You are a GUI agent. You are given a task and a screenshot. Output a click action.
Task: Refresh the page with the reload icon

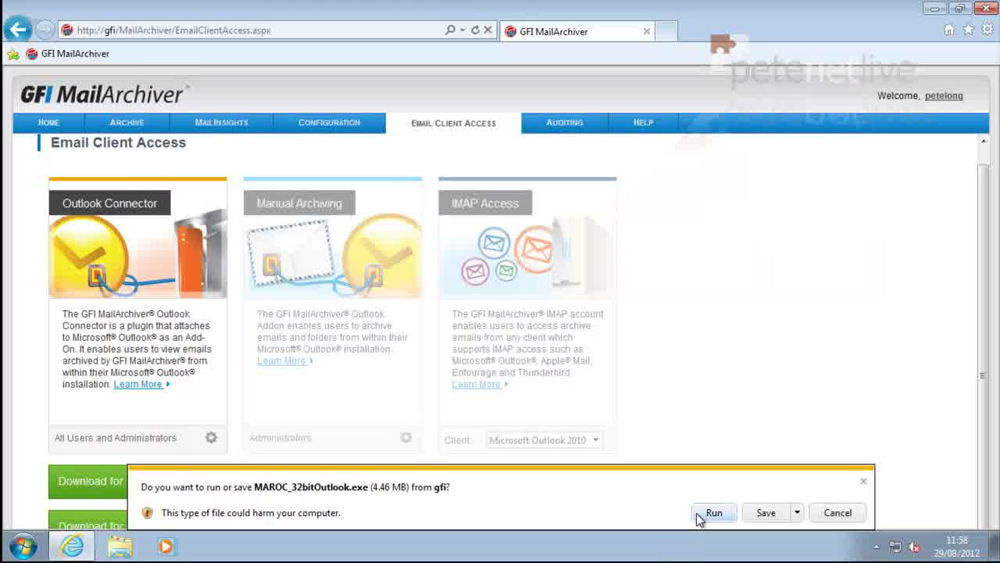(475, 30)
